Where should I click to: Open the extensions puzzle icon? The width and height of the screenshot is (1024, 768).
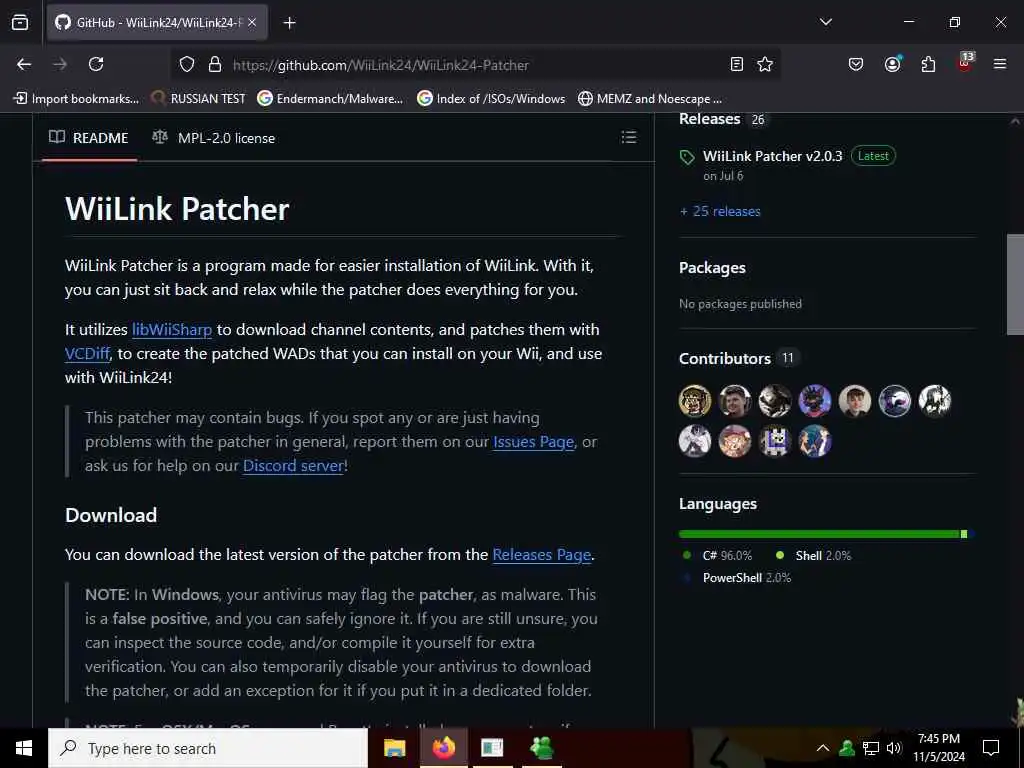[928, 64]
